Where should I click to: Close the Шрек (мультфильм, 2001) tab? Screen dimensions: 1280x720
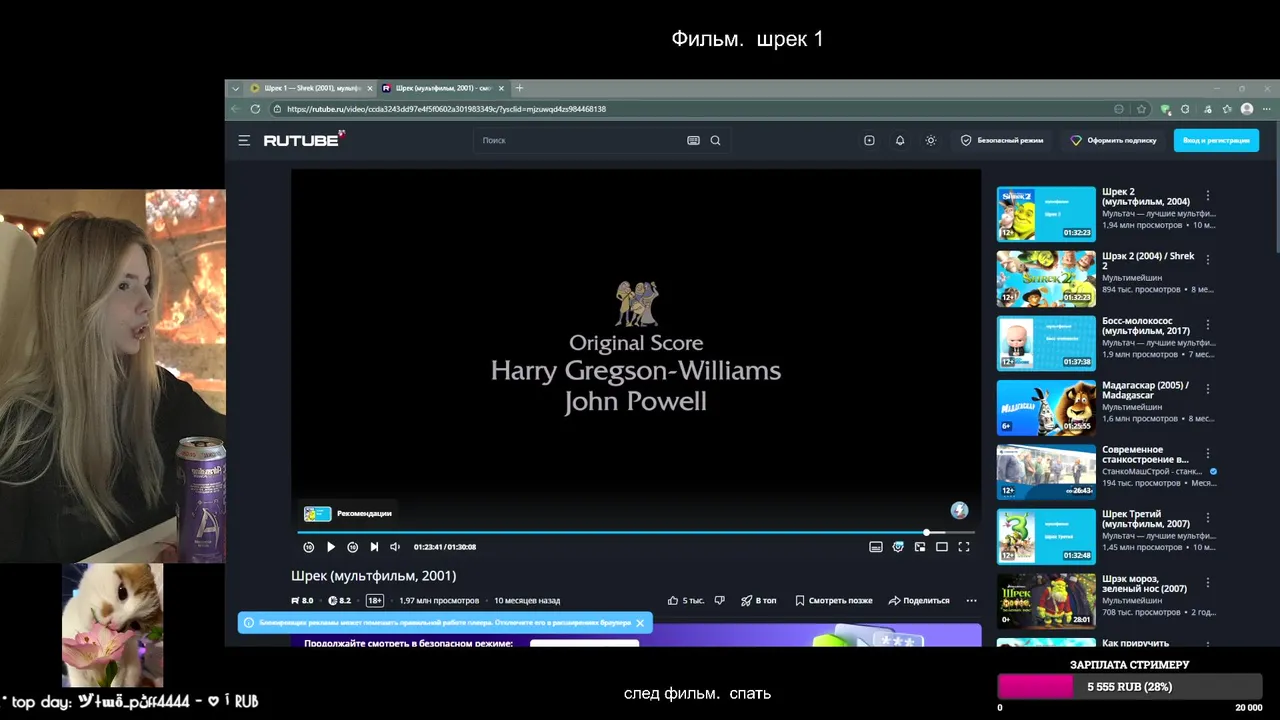tap(502, 88)
